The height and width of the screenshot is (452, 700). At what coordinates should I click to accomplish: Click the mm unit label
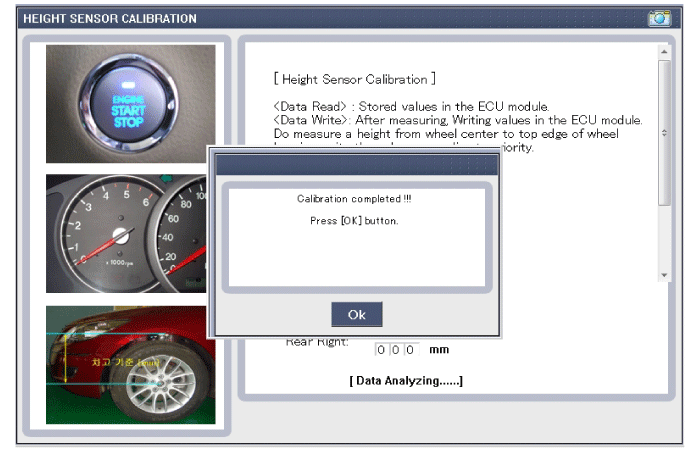pyautogui.click(x=439, y=350)
